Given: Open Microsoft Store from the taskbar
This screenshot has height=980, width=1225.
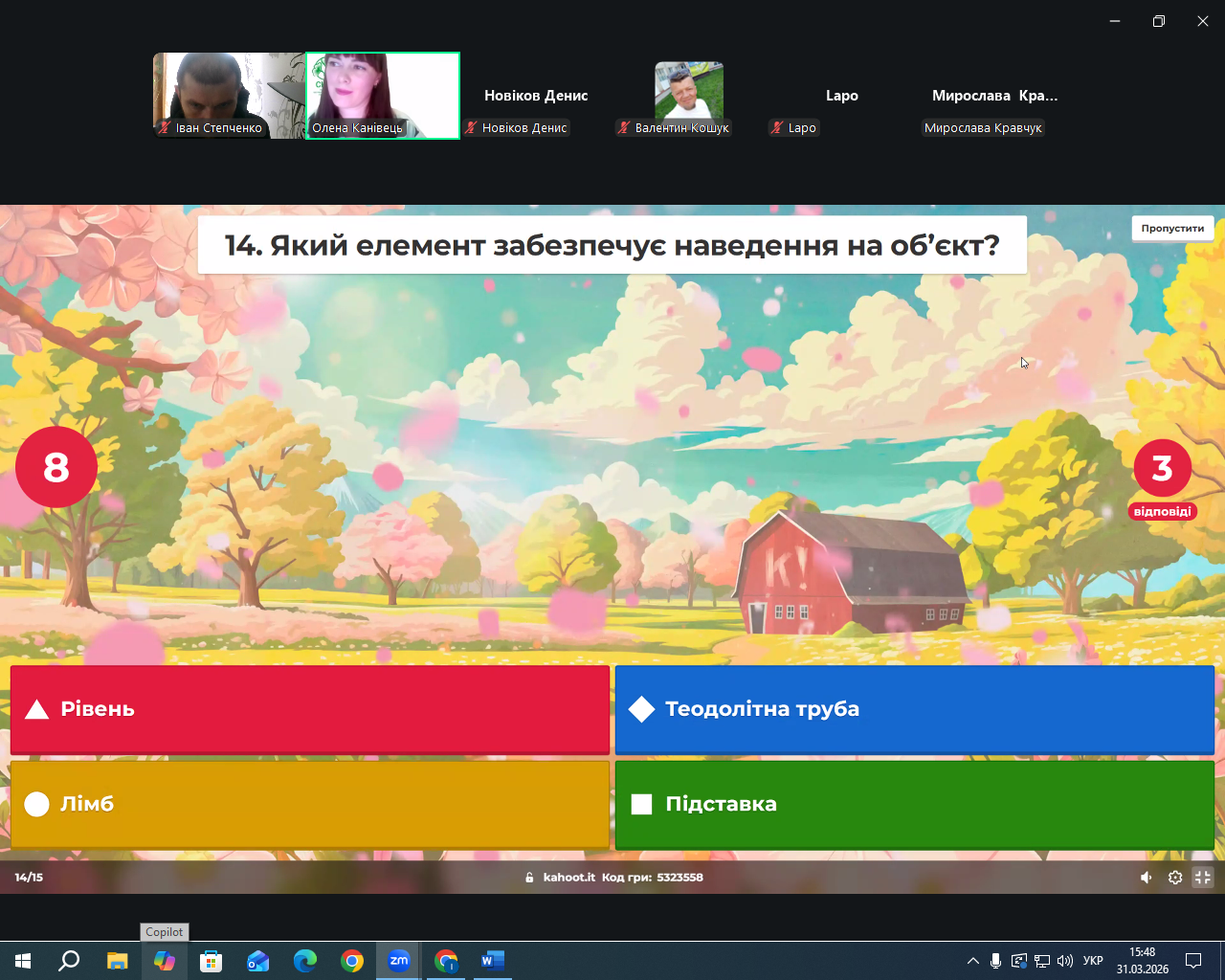Looking at the screenshot, I should pyautogui.click(x=211, y=961).
